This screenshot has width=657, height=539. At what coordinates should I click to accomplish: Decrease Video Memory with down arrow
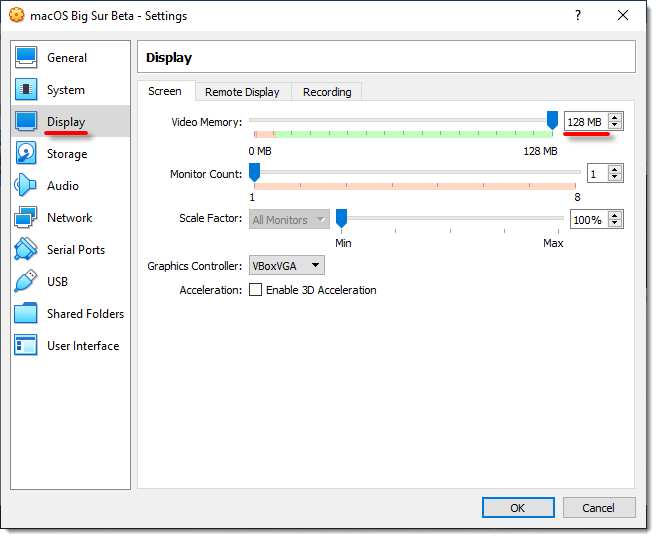tap(614, 125)
